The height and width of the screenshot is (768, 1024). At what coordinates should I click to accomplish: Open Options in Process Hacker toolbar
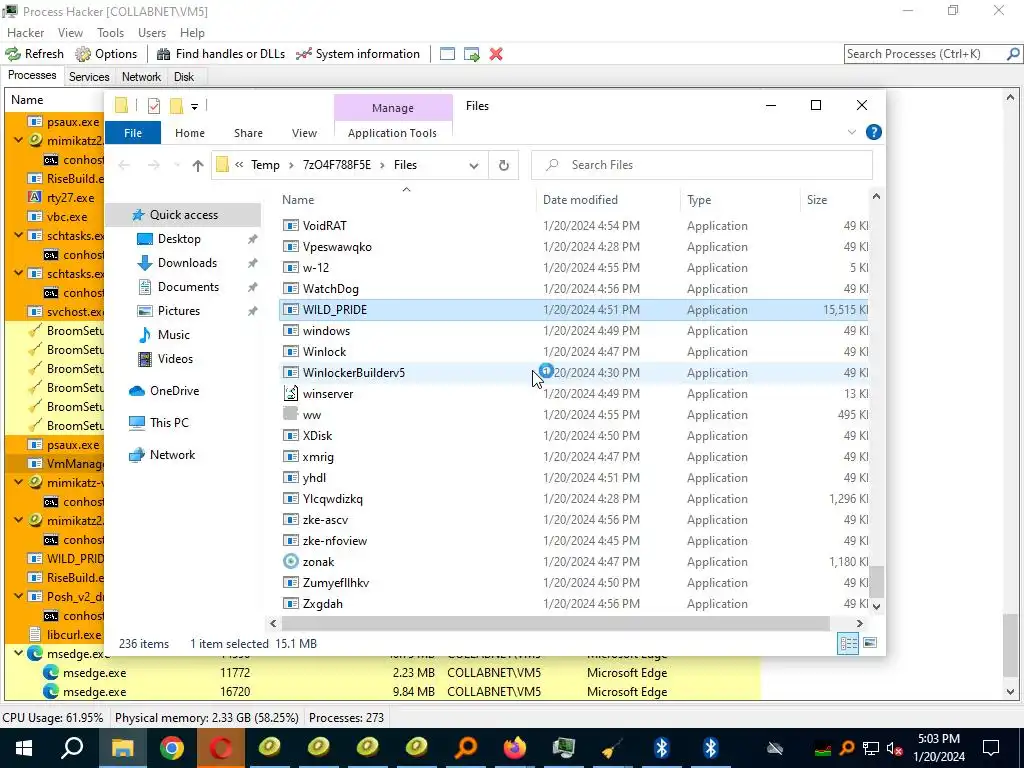tap(106, 54)
